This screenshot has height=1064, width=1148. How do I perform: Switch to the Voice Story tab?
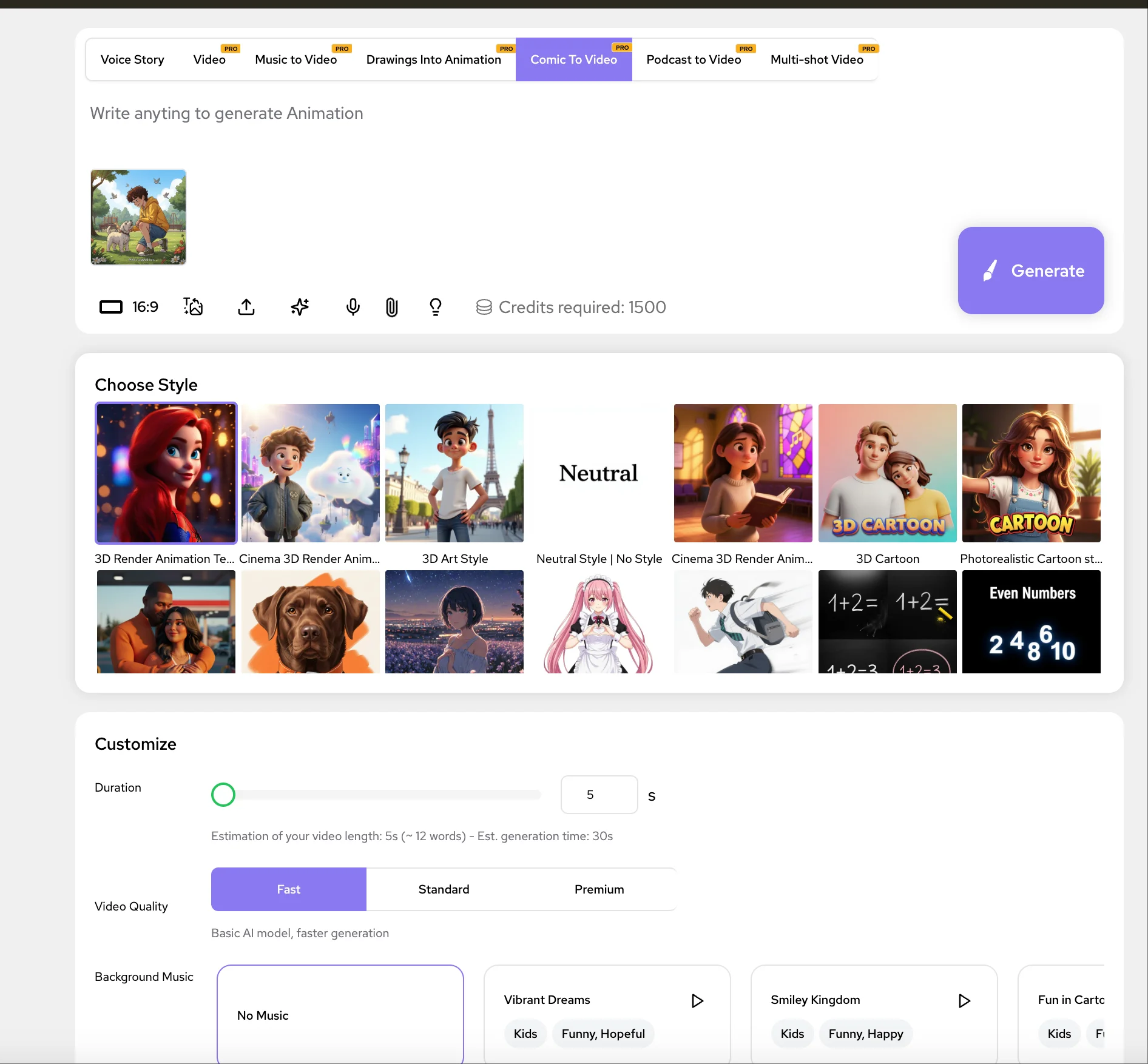coord(132,59)
